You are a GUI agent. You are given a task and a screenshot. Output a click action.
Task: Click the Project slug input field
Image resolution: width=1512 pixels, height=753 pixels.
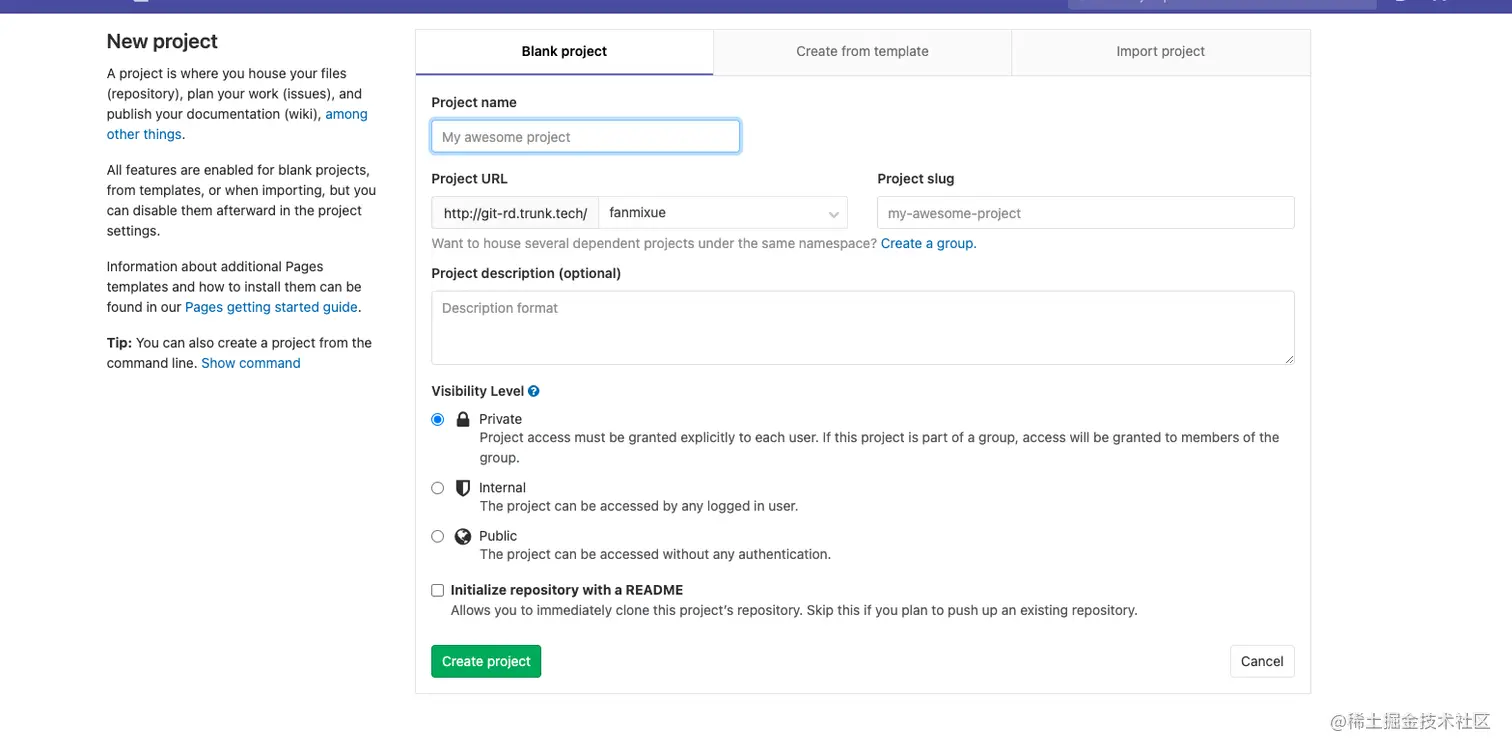pyautogui.click(x=1086, y=213)
